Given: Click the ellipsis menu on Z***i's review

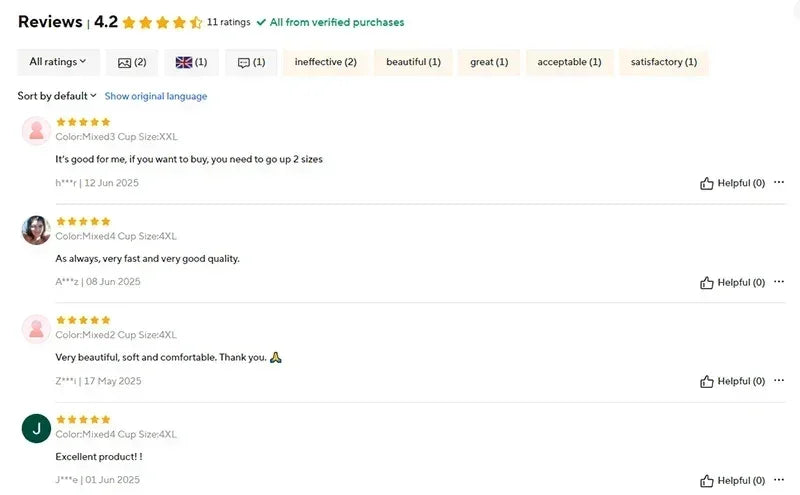Looking at the screenshot, I should click(x=779, y=380).
